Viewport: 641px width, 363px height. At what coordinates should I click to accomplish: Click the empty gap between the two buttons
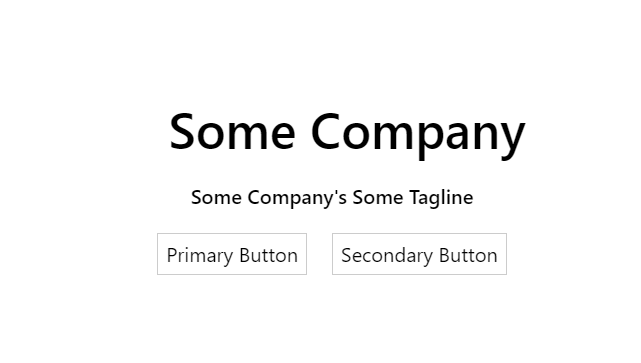coord(319,254)
